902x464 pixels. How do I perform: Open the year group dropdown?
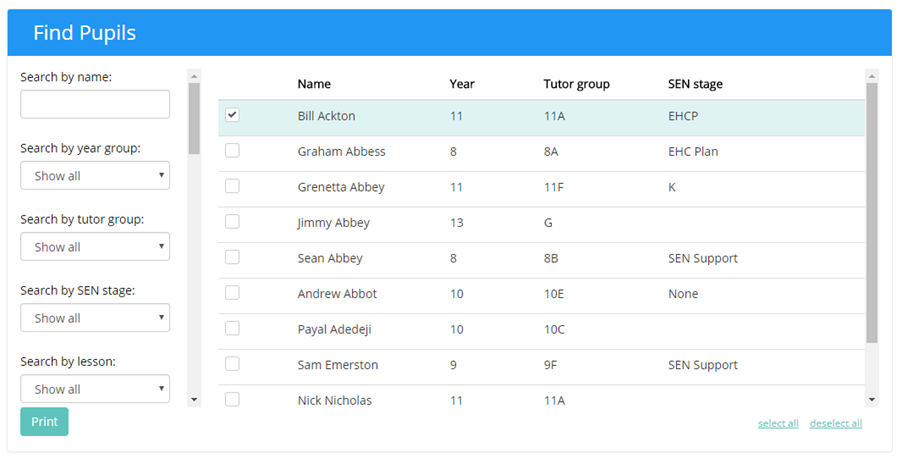click(x=95, y=176)
